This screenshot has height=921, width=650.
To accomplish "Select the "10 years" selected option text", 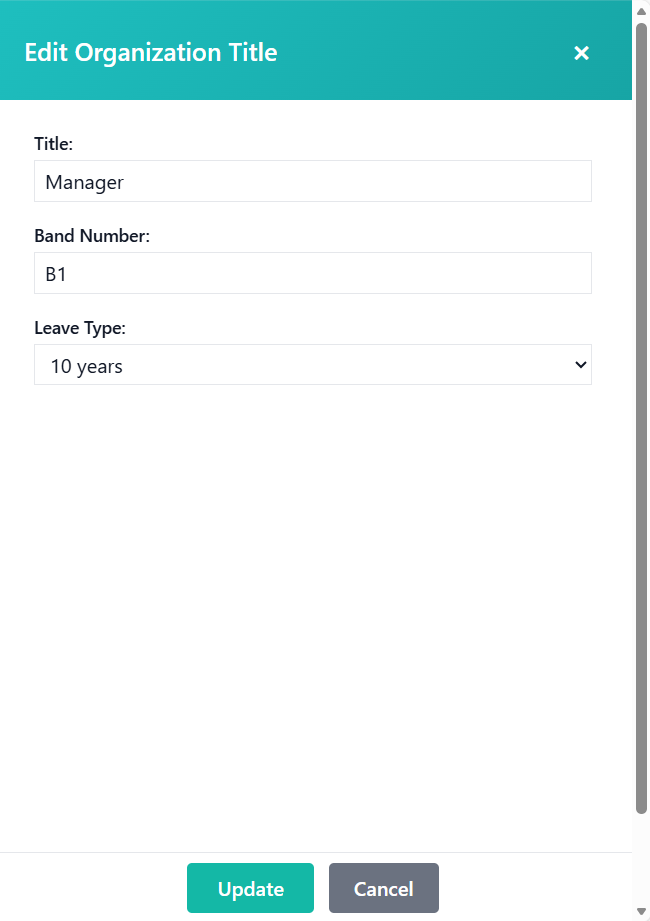I will click(x=87, y=367).
